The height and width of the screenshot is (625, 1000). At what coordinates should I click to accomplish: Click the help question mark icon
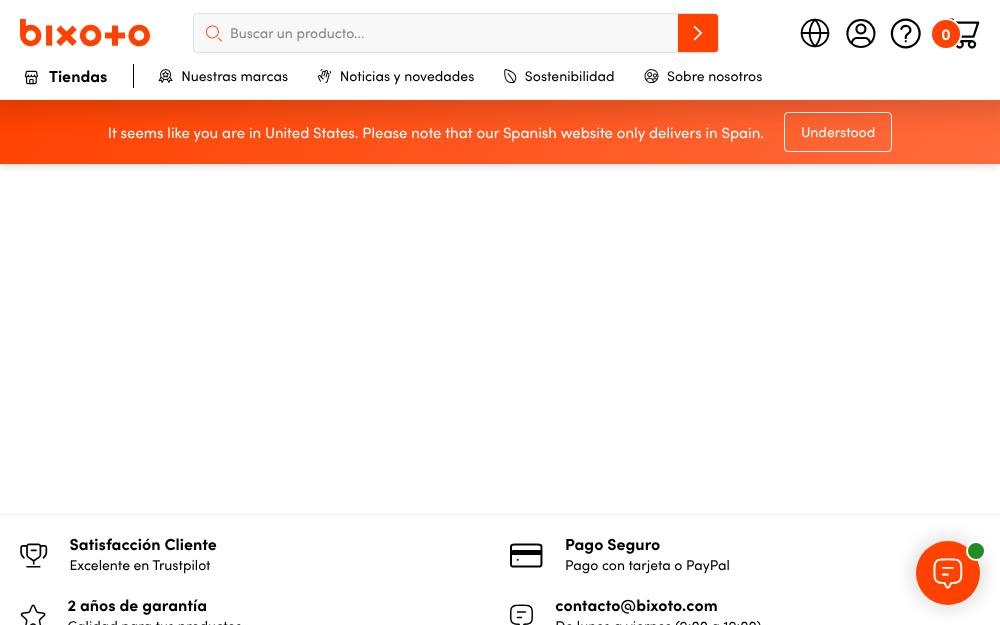(906, 33)
